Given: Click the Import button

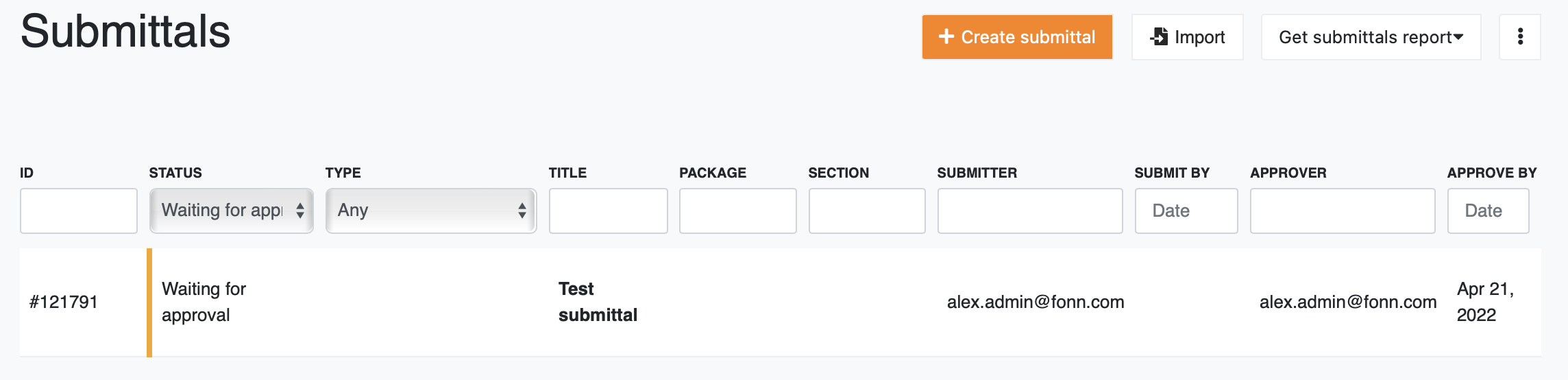Looking at the screenshot, I should pyautogui.click(x=1188, y=37).
